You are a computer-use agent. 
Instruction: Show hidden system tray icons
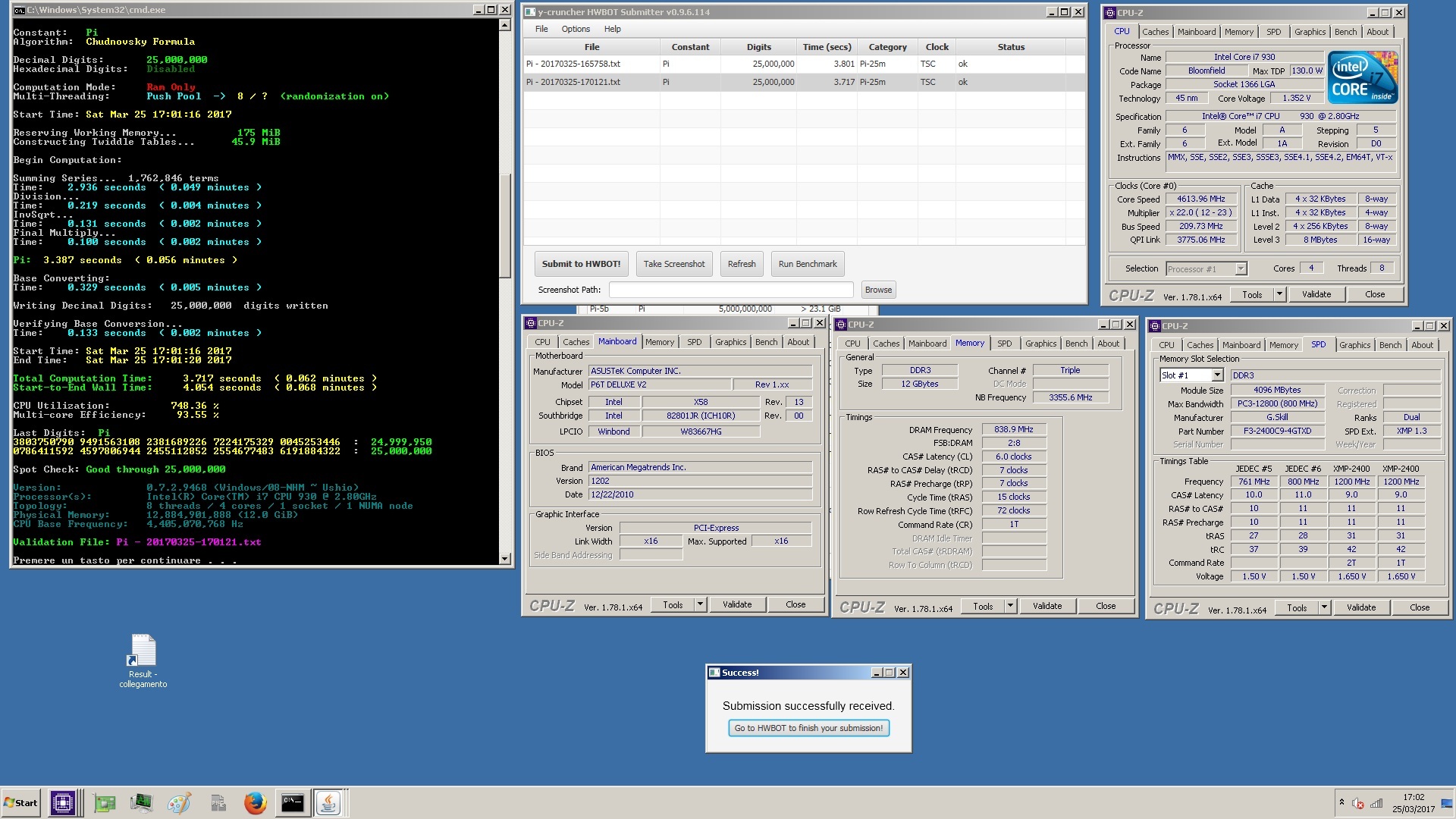click(1341, 802)
